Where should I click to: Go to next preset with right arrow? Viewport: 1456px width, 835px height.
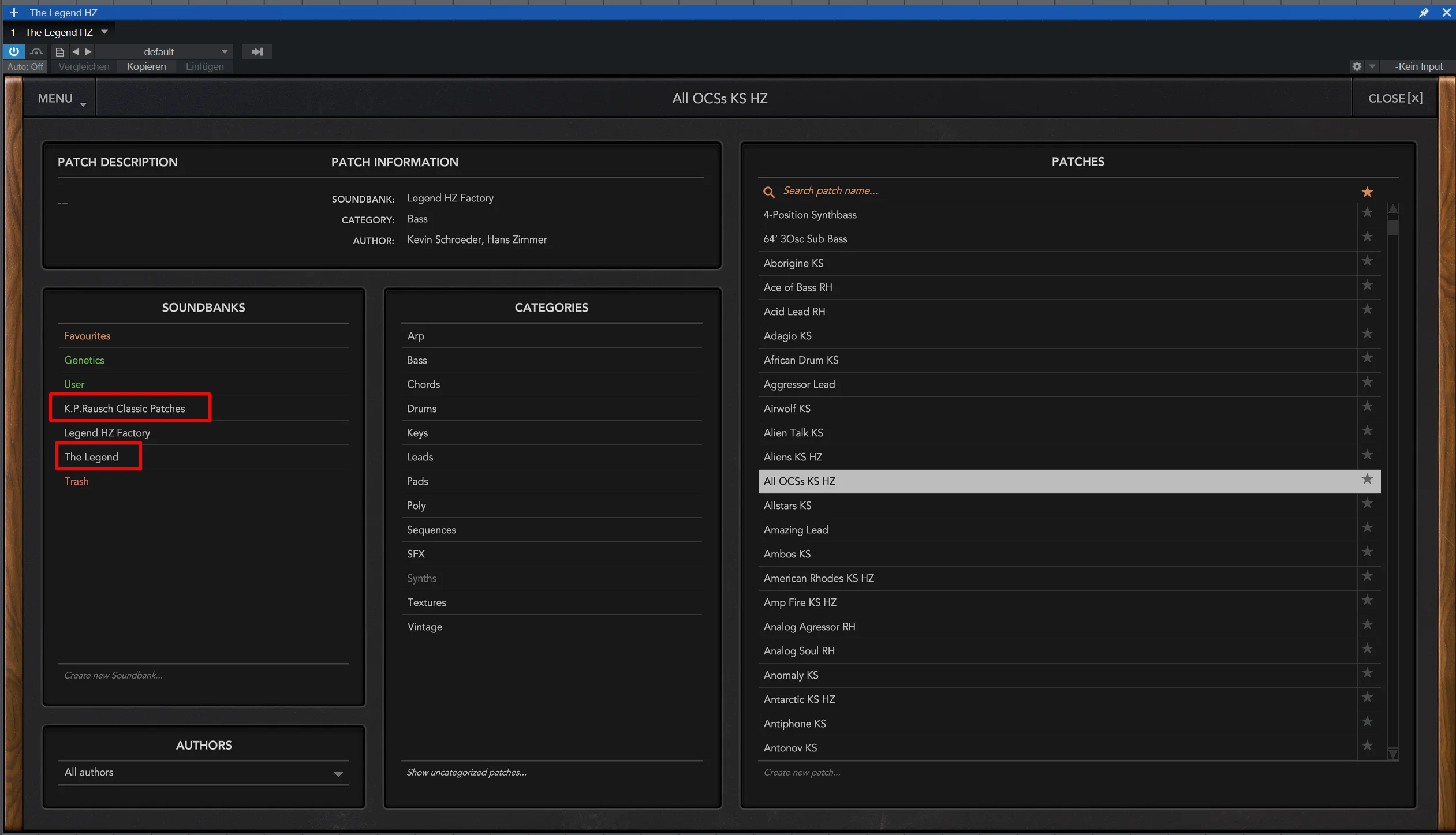pyautogui.click(x=88, y=52)
